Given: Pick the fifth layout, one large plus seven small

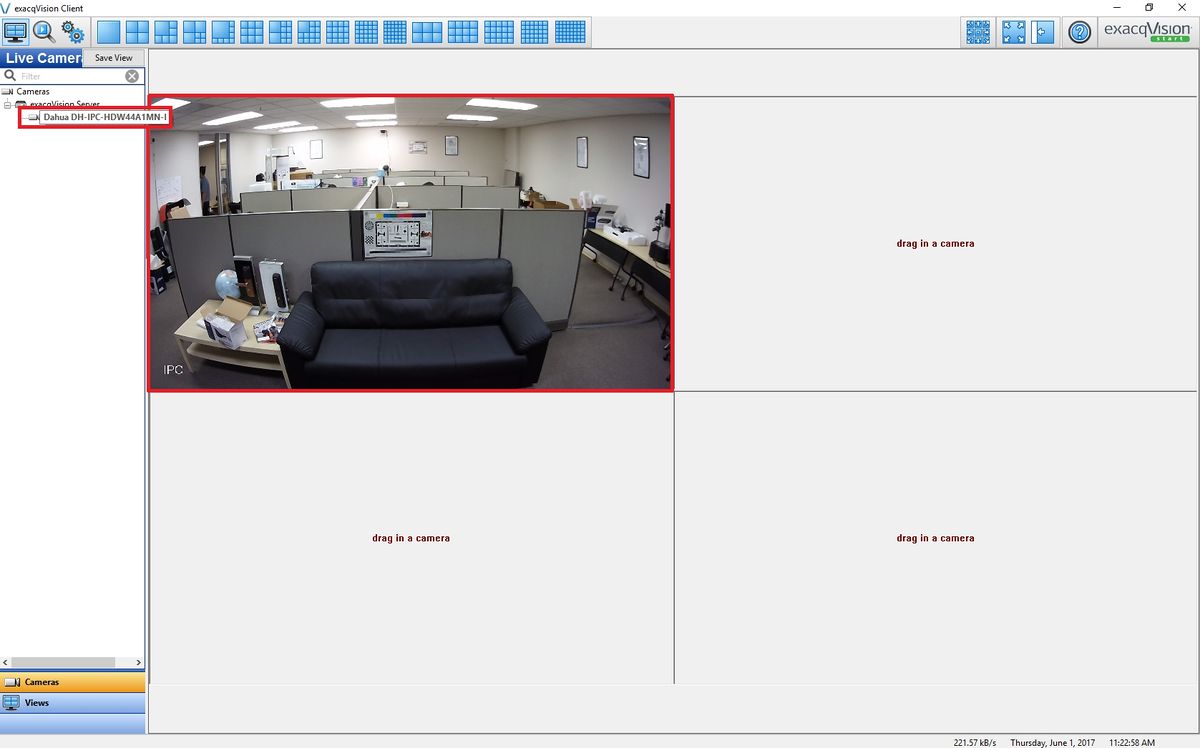Looking at the screenshot, I should pos(224,32).
